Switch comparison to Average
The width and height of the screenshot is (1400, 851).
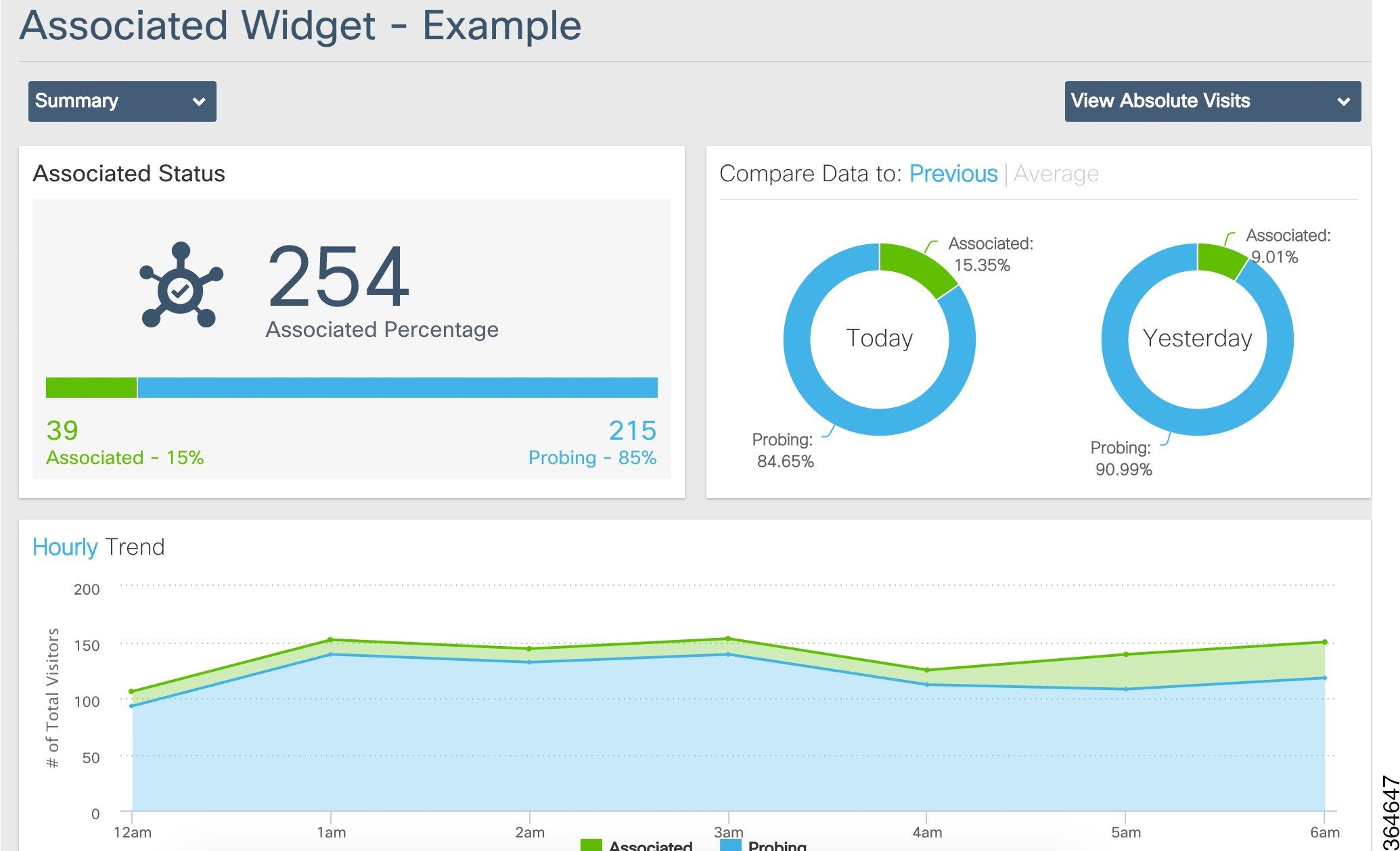(x=1056, y=174)
